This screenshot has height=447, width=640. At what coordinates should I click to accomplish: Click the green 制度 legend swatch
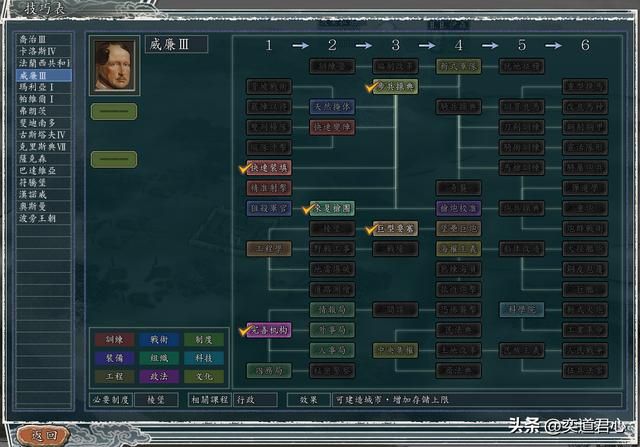(x=204, y=340)
